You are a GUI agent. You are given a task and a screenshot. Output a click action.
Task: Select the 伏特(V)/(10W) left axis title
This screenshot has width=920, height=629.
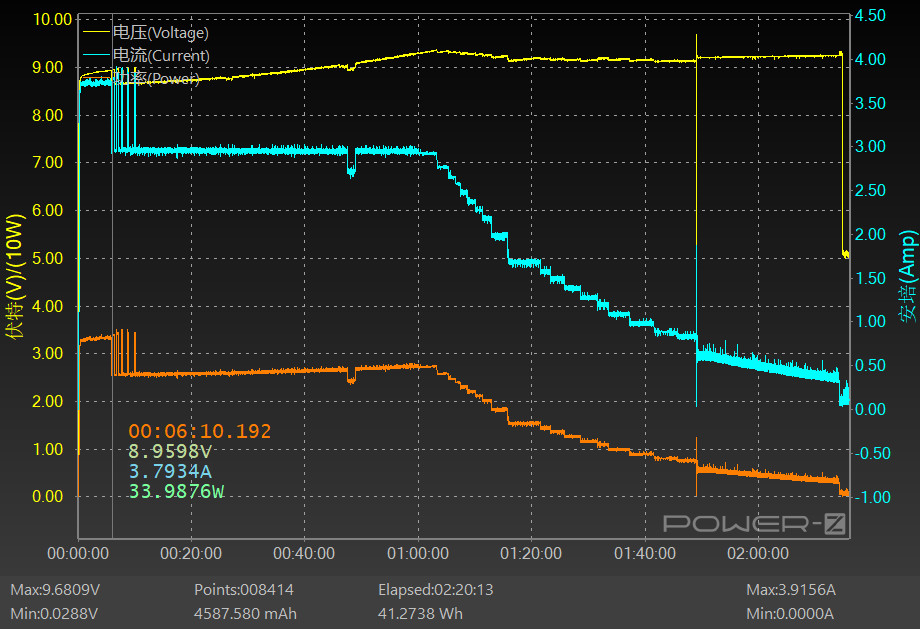point(14,277)
